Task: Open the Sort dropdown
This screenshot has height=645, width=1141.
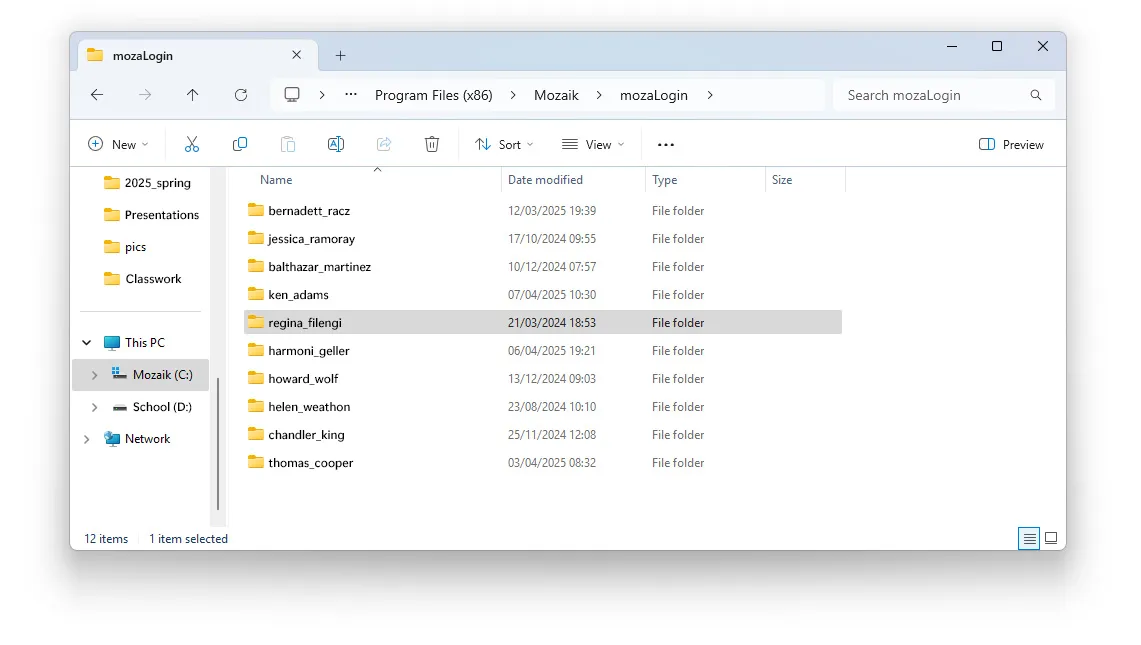Action: (504, 144)
